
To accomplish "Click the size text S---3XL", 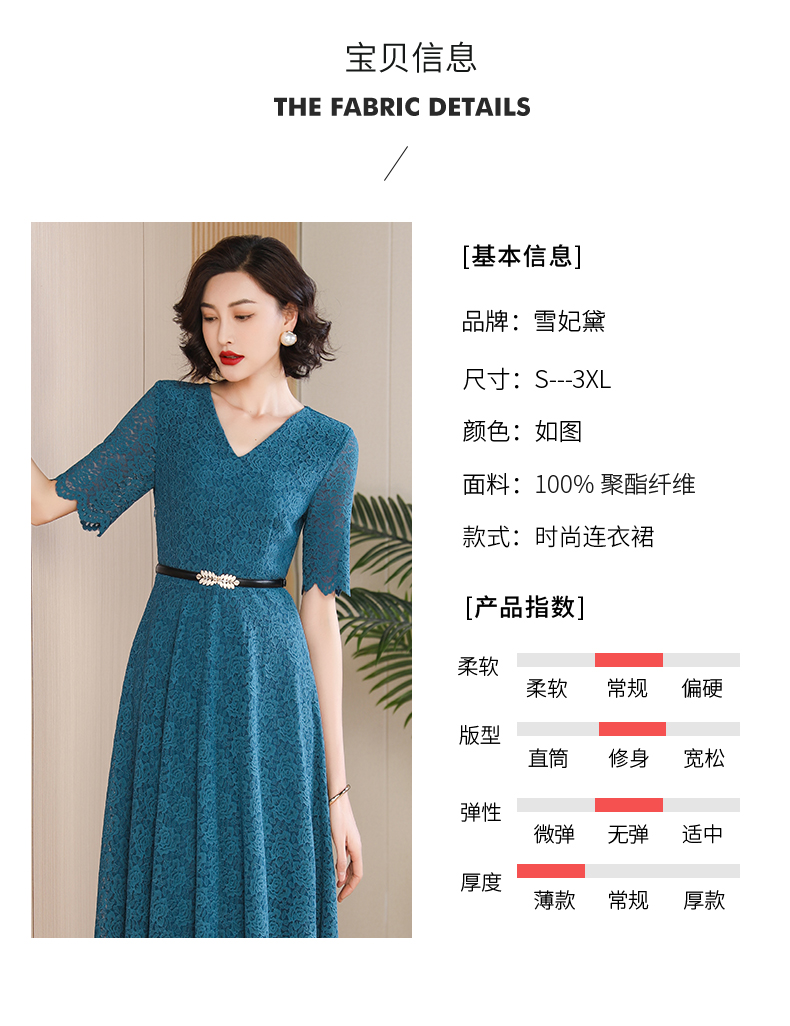I will pos(573,380).
